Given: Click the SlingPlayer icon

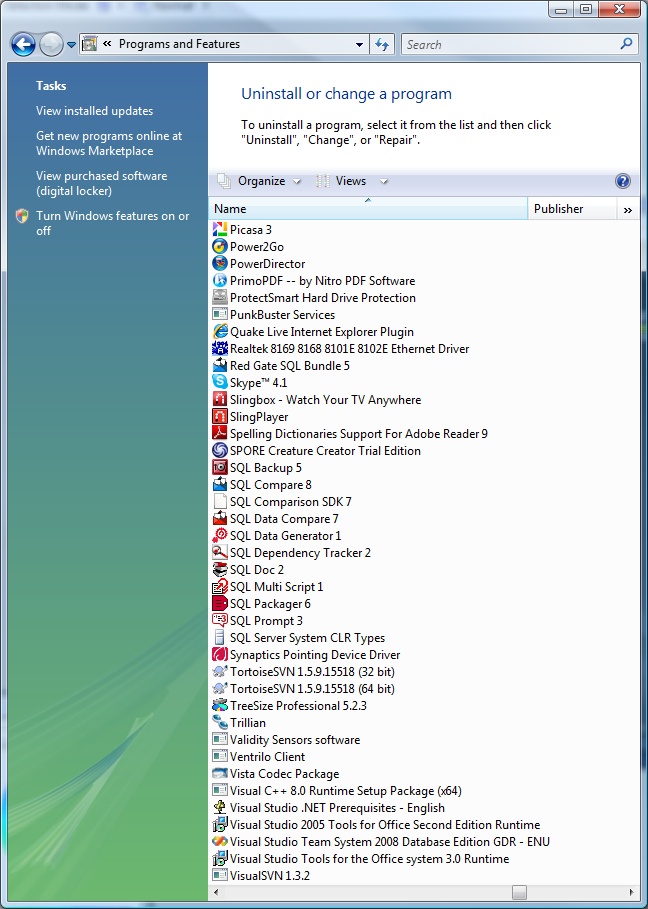Looking at the screenshot, I should click(x=220, y=416).
